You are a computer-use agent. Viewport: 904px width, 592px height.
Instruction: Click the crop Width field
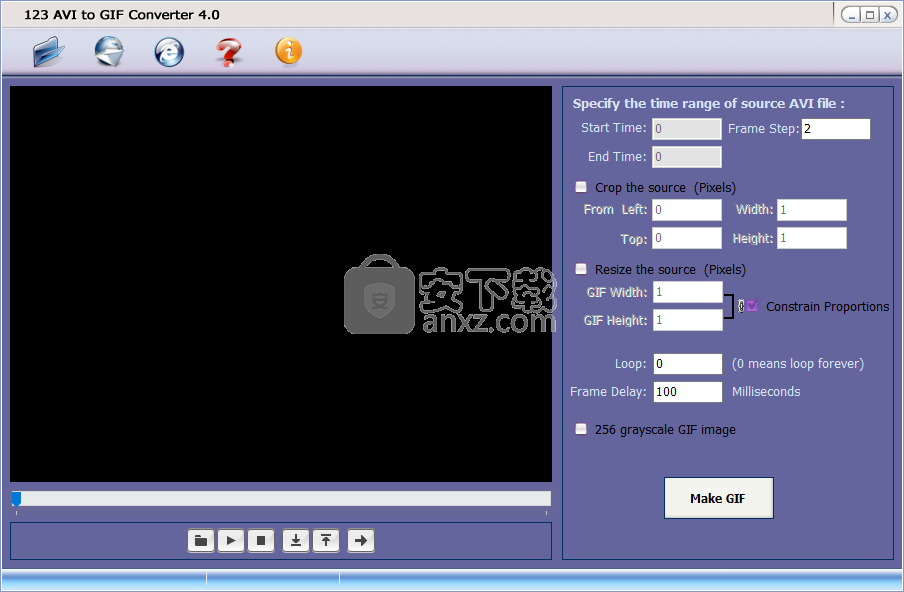pos(812,210)
